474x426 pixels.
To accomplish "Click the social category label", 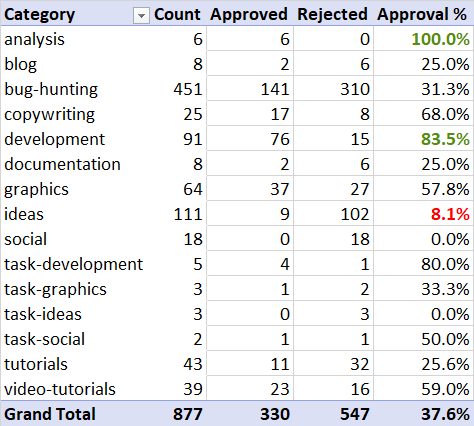I will [x=25, y=239].
